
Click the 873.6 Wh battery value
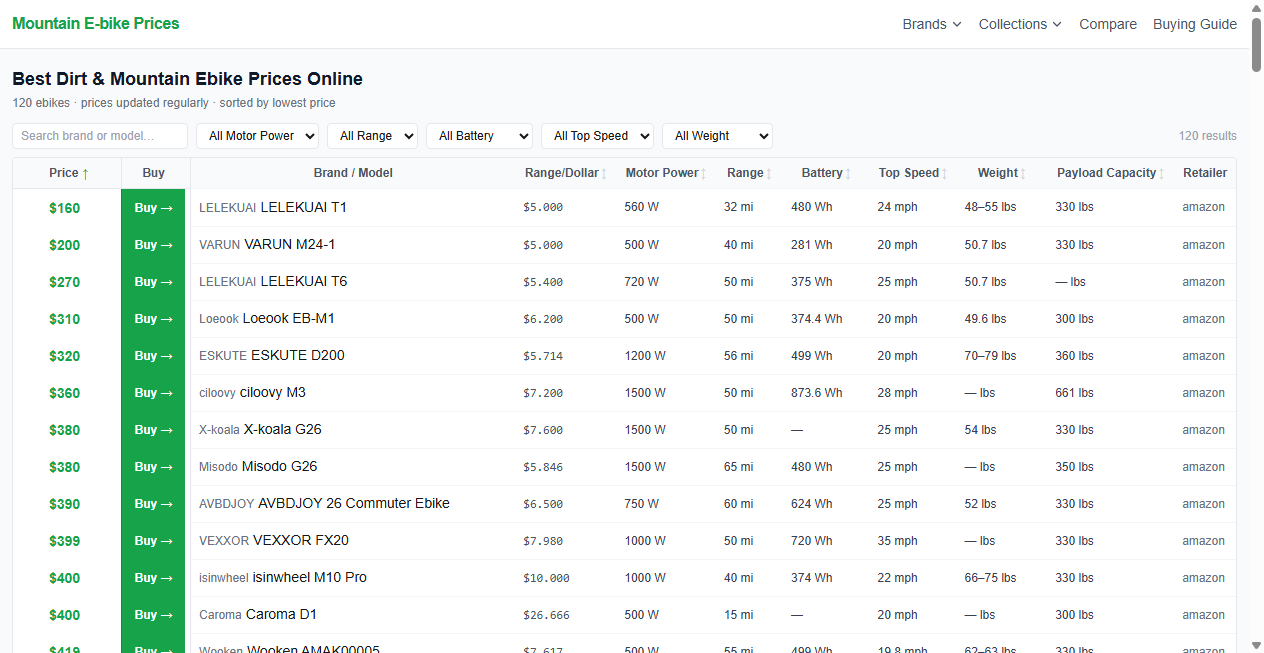coord(817,393)
